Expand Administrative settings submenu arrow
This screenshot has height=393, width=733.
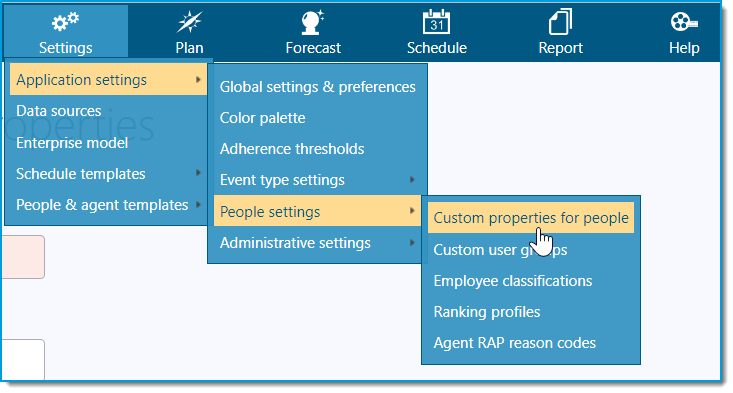pyautogui.click(x=412, y=242)
